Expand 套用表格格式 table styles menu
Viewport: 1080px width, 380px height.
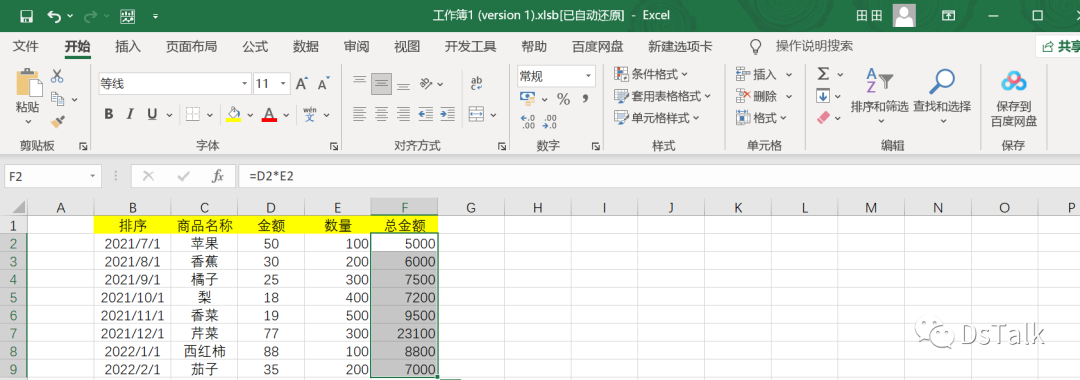pos(662,96)
